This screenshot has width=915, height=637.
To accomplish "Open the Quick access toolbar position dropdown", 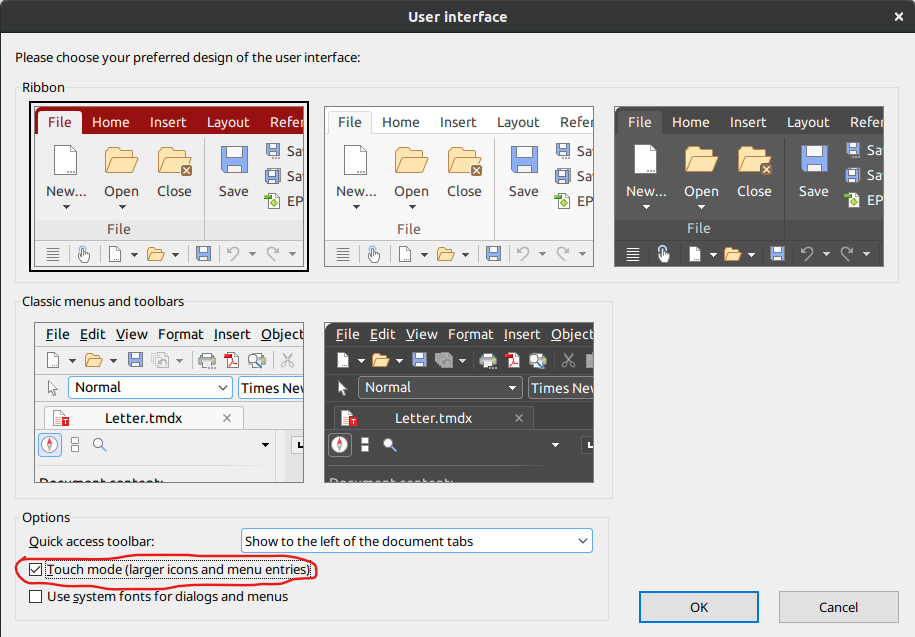I will [x=417, y=541].
